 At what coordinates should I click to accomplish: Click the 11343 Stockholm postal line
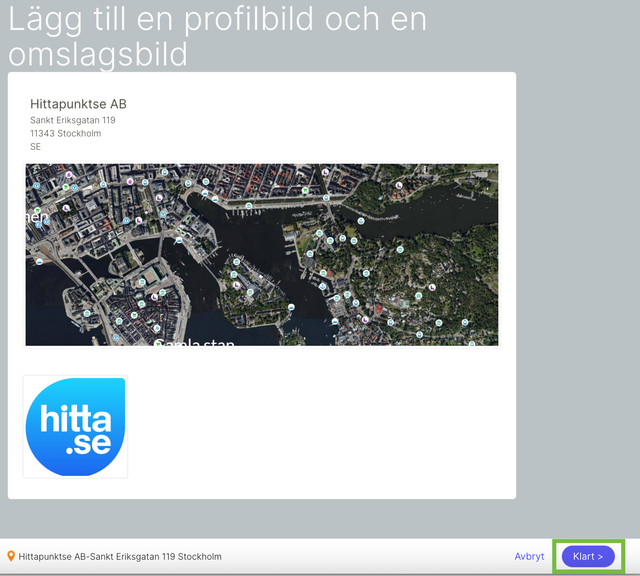pos(65,133)
